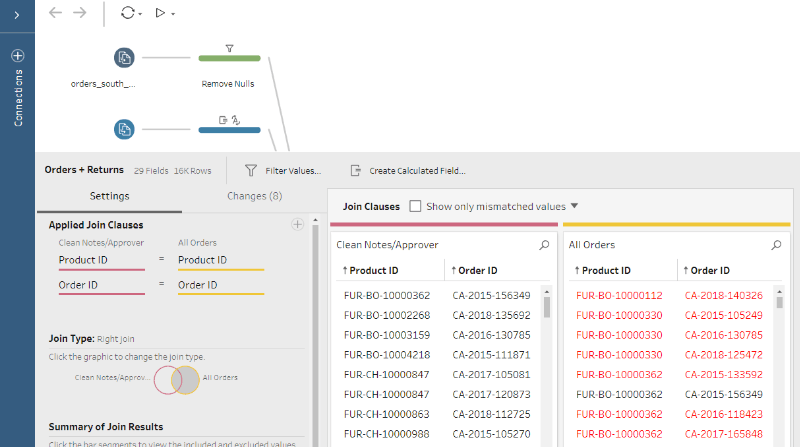800x447 pixels.
Task: Select the Remove Nulls clean step
Action: coord(229,58)
